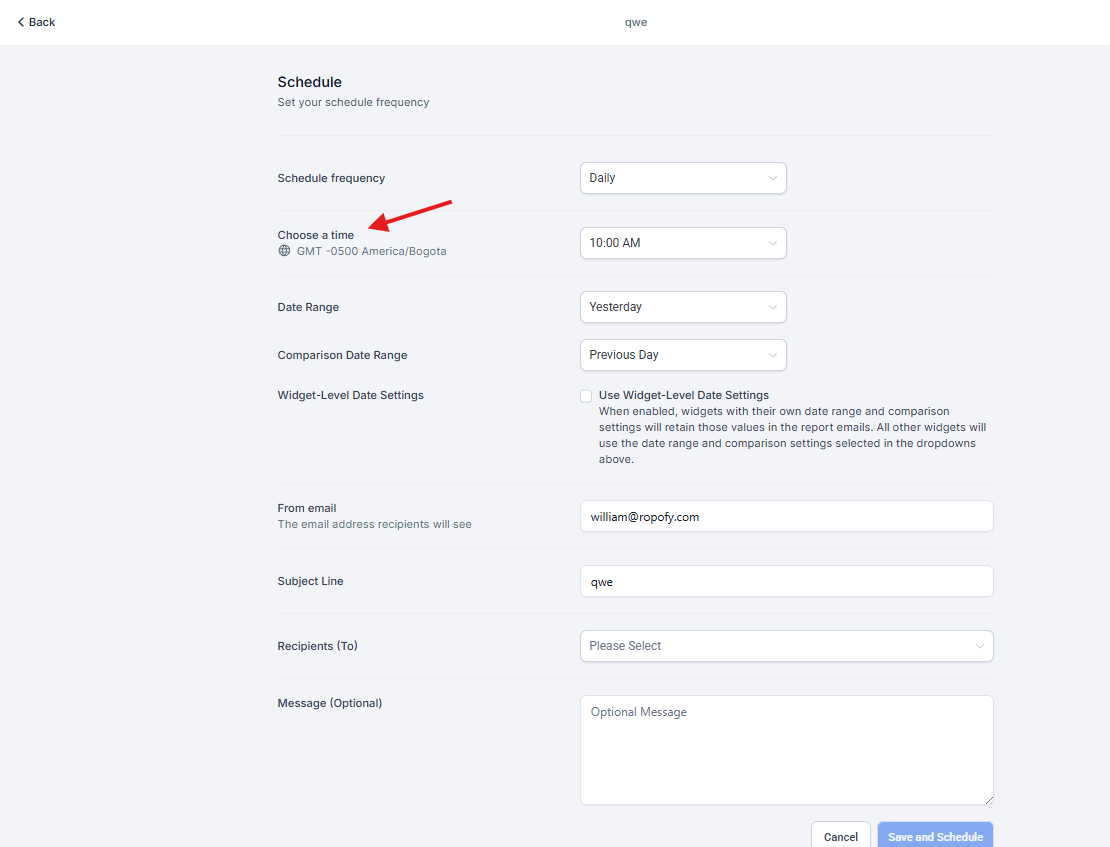Click the chevron in the Recipients field
The width and height of the screenshot is (1110, 847).
[979, 646]
